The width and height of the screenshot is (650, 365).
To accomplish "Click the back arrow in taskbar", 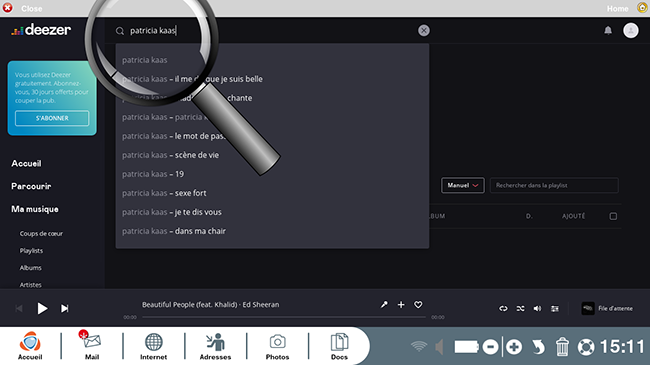I will [x=538, y=347].
